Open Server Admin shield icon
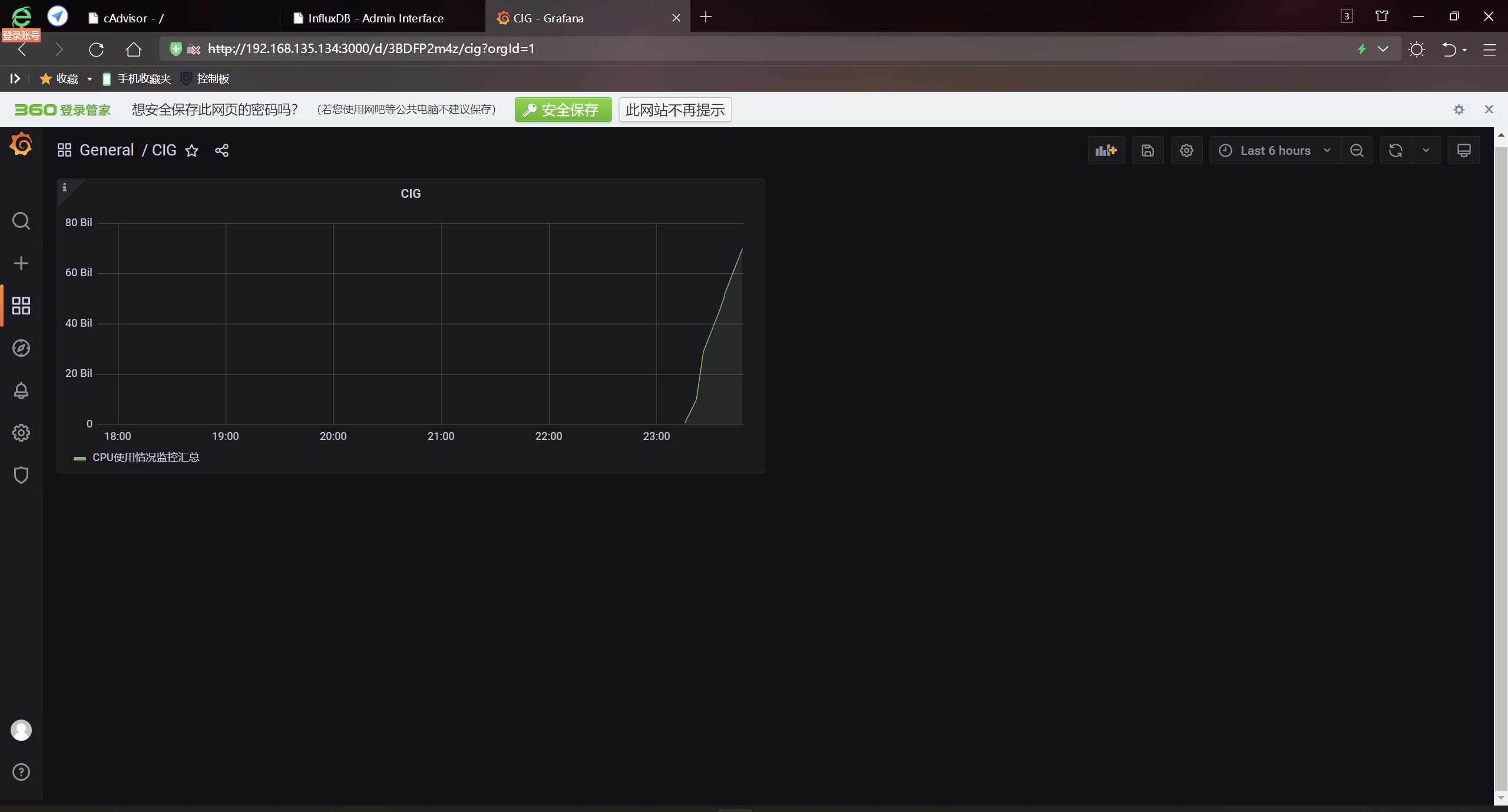The height and width of the screenshot is (812, 1508). point(21,475)
